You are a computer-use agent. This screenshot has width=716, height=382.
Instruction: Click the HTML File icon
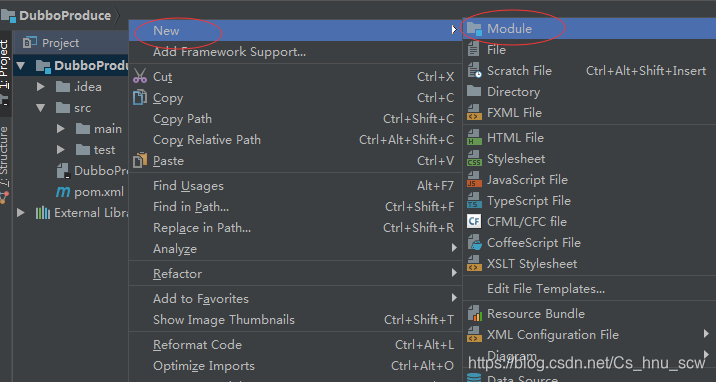pyautogui.click(x=474, y=137)
